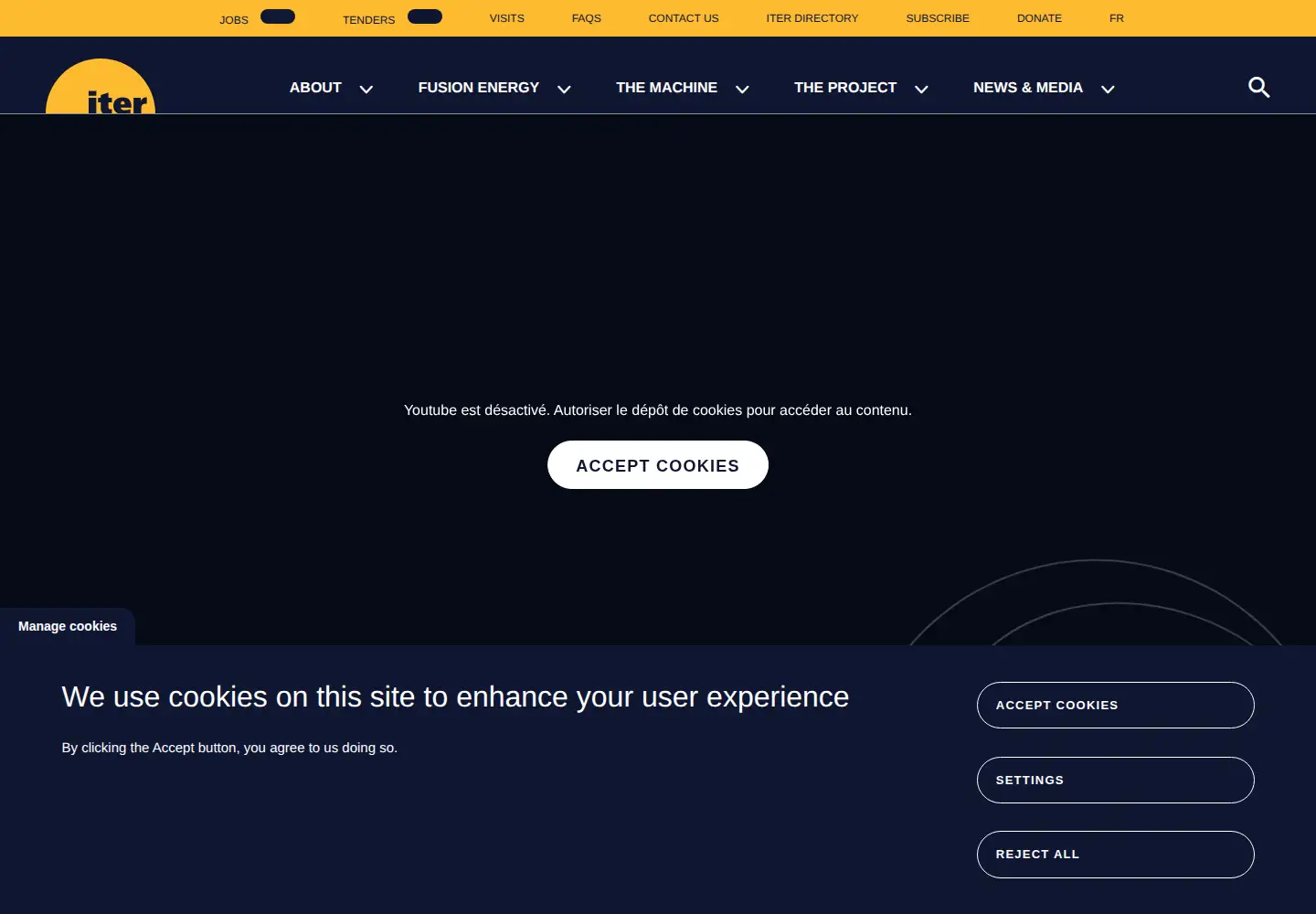Open the Contact Us link
This screenshot has height=914, width=1316.
click(x=684, y=18)
